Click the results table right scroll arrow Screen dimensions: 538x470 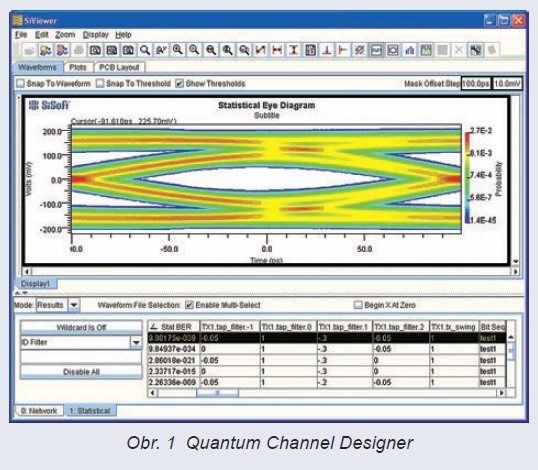[502, 393]
